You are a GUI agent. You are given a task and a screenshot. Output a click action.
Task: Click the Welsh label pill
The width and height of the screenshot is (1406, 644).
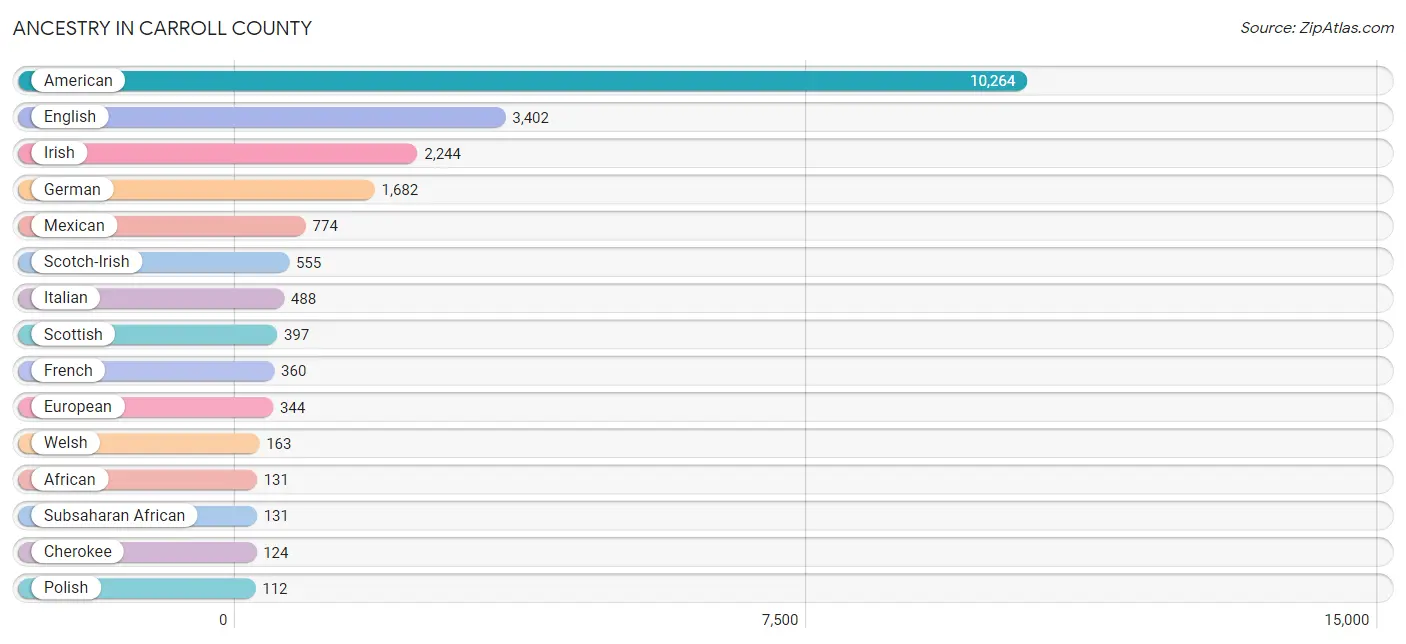(x=66, y=443)
